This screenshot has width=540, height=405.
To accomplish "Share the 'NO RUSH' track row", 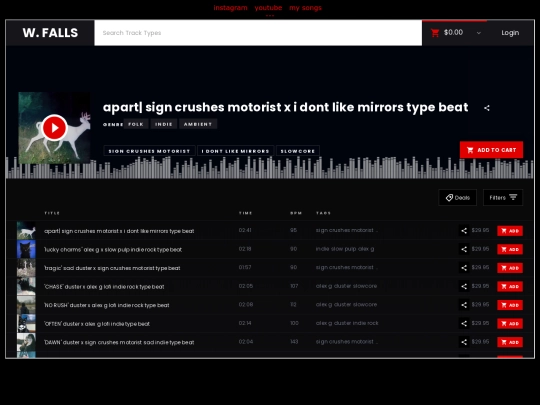I will click(x=464, y=305).
